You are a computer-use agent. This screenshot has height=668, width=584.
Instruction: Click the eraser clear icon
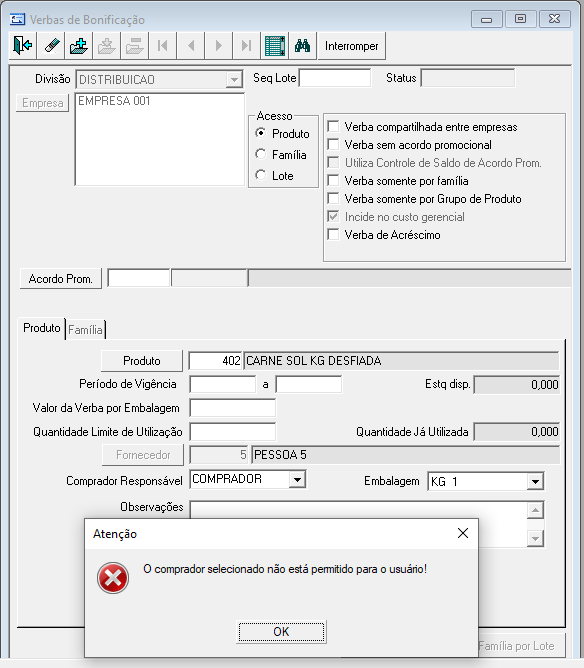pyautogui.click(x=51, y=45)
